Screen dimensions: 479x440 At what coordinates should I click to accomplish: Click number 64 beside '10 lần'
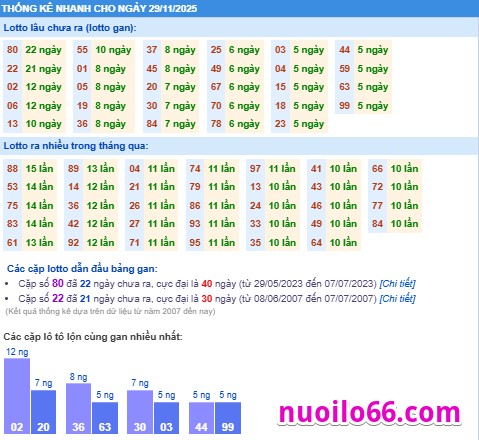pyautogui.click(x=316, y=242)
